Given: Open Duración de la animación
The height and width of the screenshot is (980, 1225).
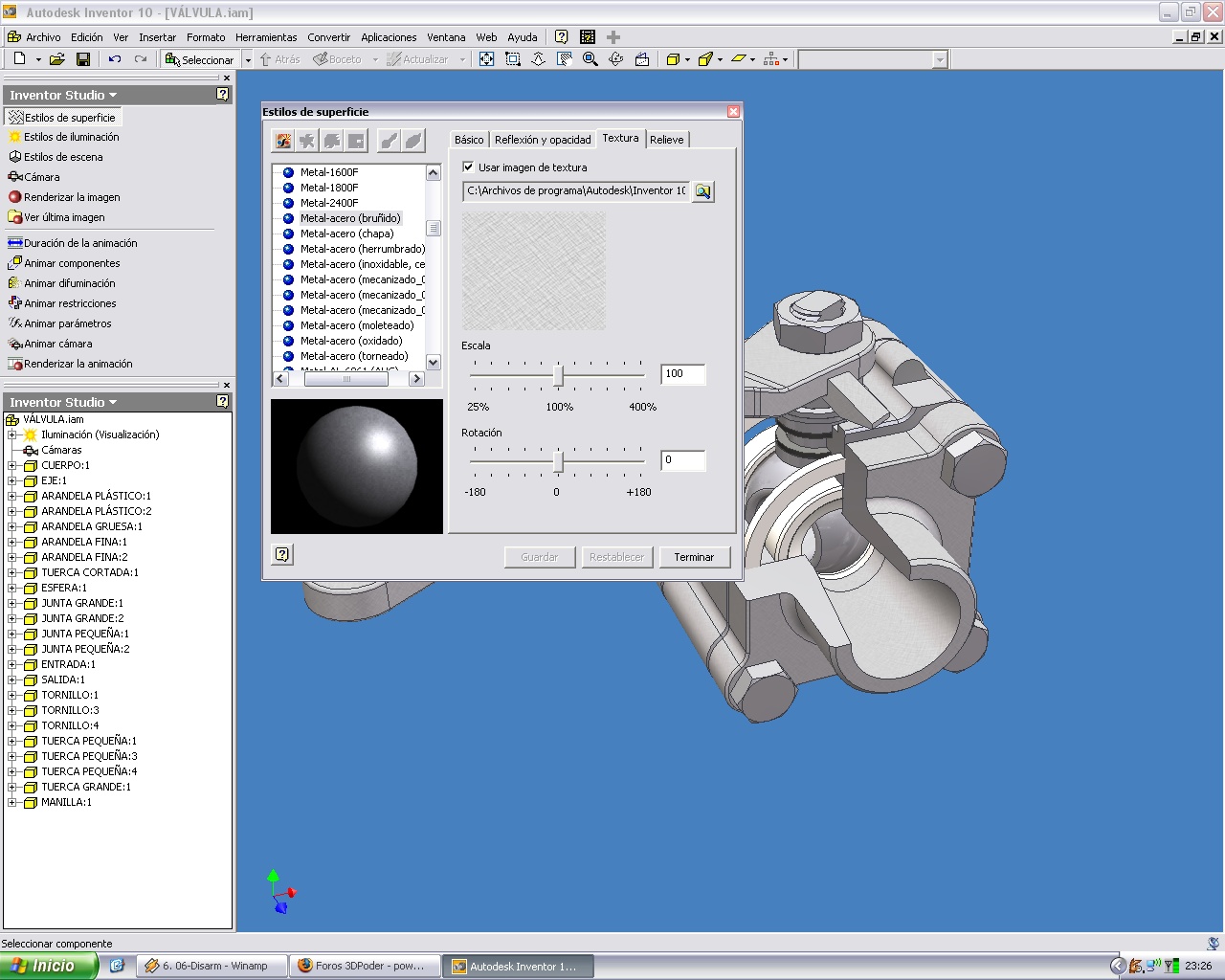Looking at the screenshot, I should (73, 243).
